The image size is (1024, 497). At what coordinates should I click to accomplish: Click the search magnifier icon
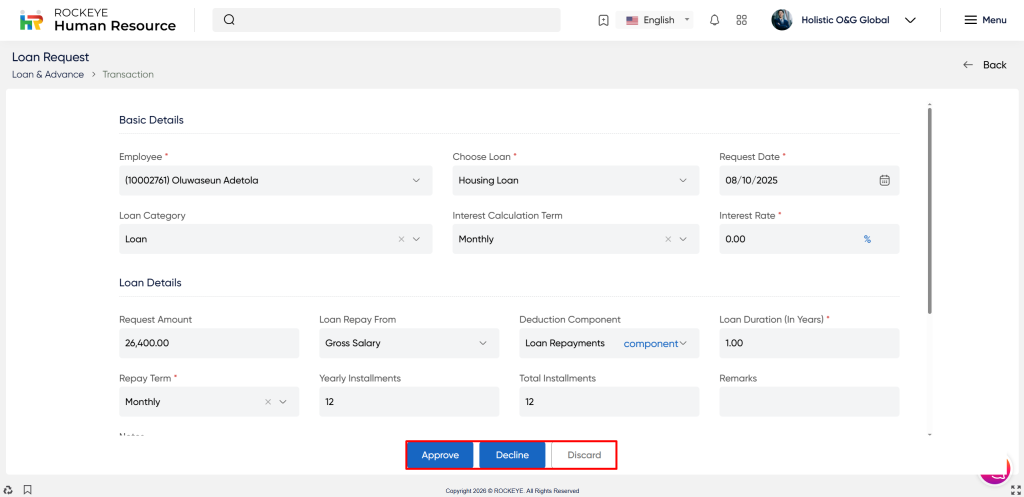229,20
